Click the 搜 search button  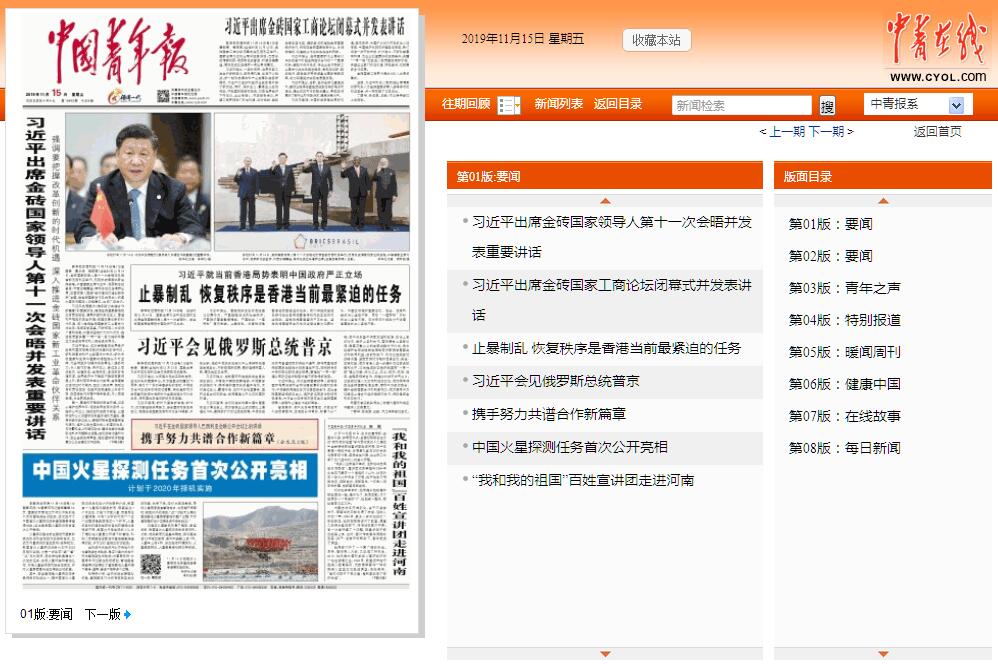pyautogui.click(x=827, y=106)
